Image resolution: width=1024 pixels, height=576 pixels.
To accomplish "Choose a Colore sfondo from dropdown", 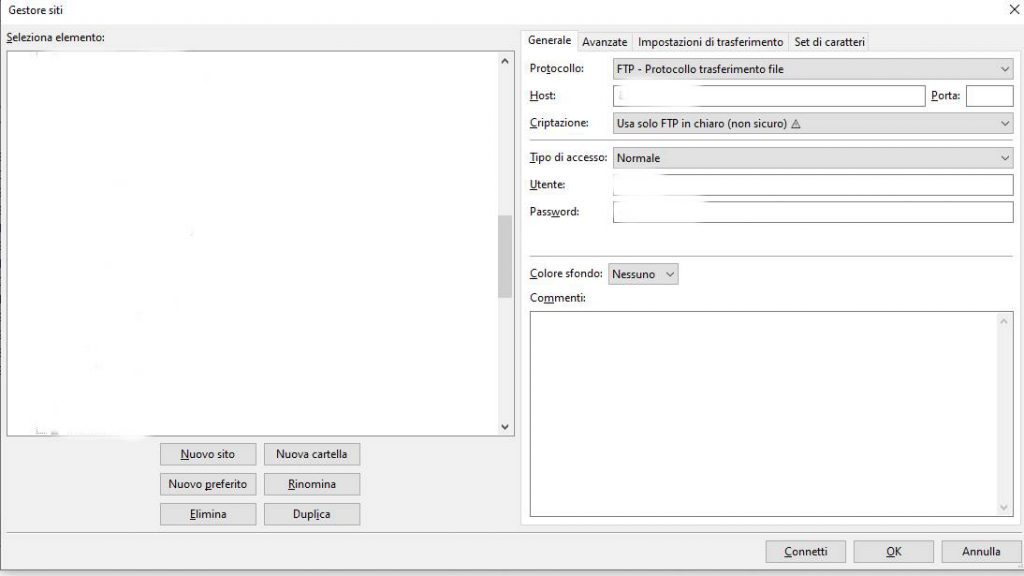I will [643, 273].
